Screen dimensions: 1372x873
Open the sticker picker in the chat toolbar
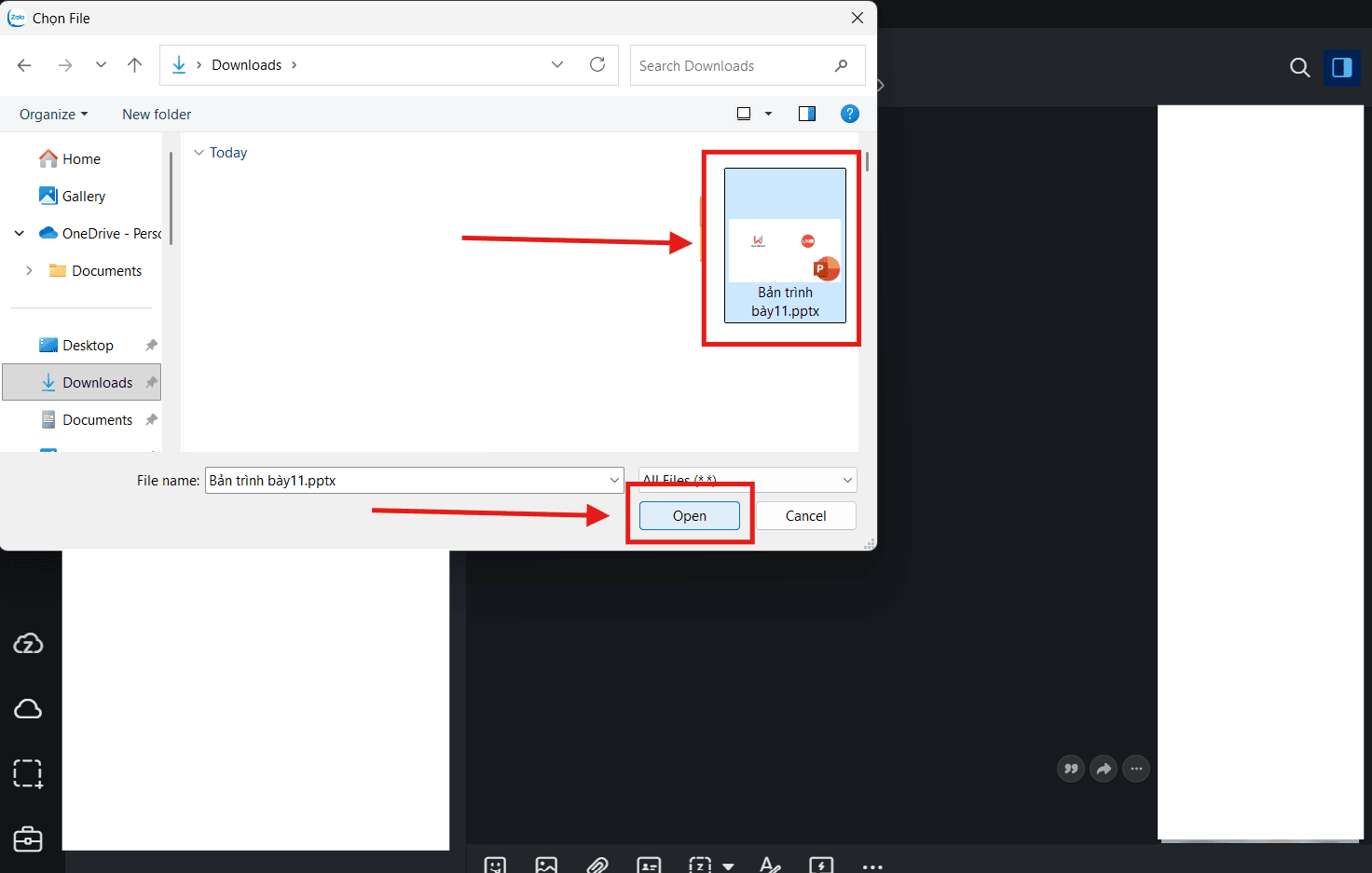click(x=495, y=864)
